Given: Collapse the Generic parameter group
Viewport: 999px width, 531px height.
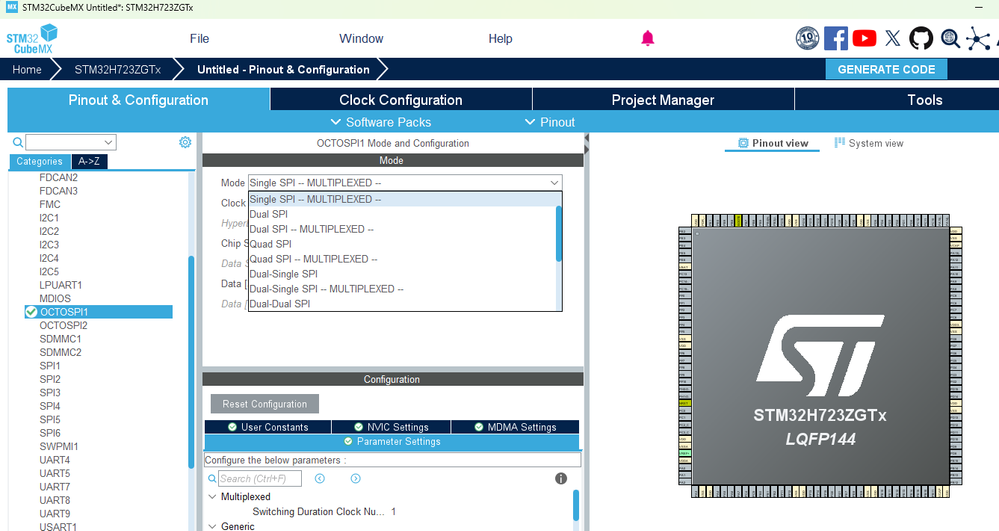Looking at the screenshot, I should (212, 526).
